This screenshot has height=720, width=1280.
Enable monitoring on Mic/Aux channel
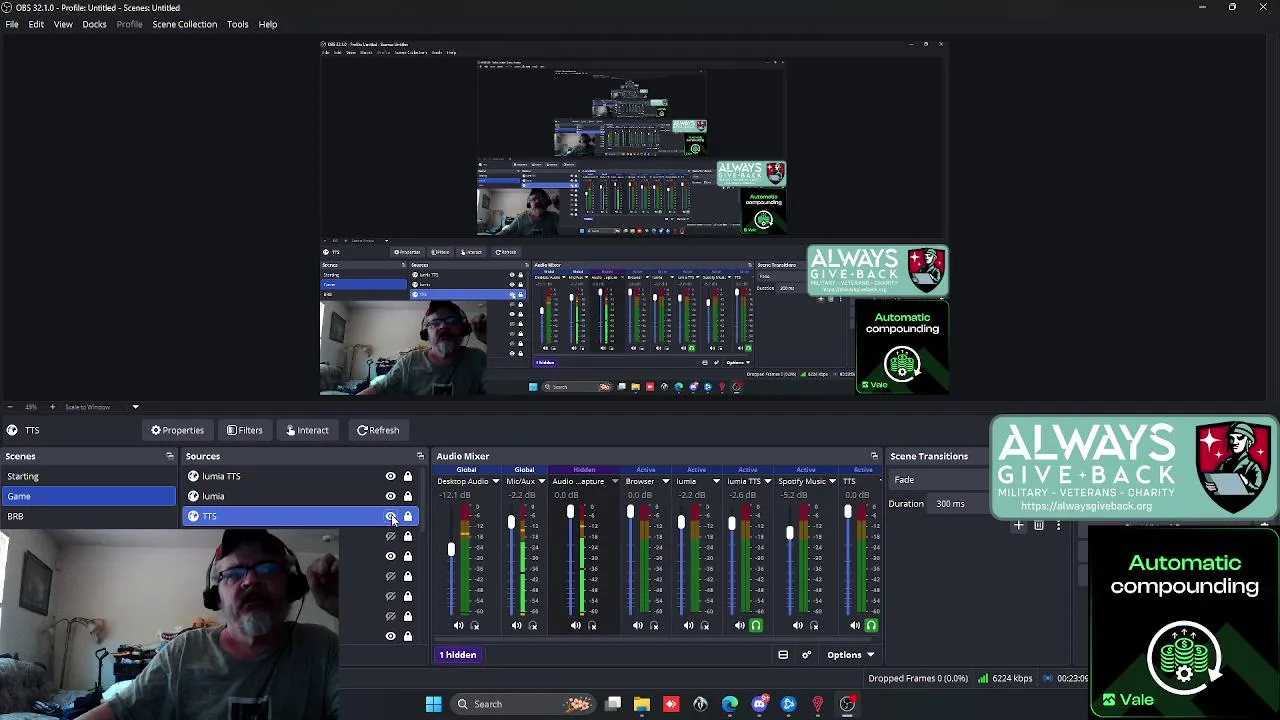pos(533,626)
